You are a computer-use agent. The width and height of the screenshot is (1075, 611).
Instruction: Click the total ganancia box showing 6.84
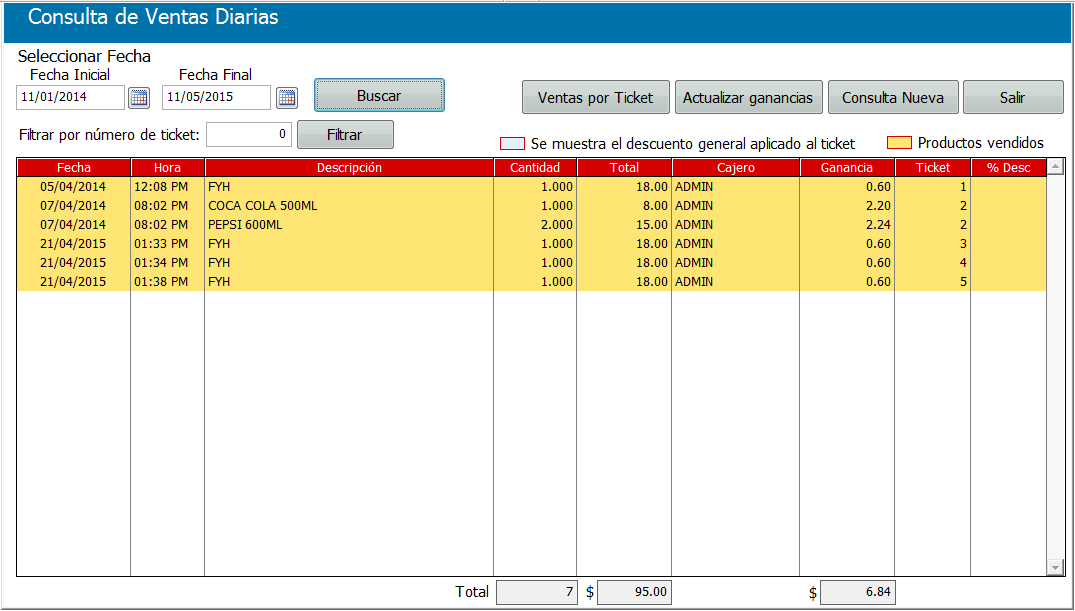[x=858, y=592]
